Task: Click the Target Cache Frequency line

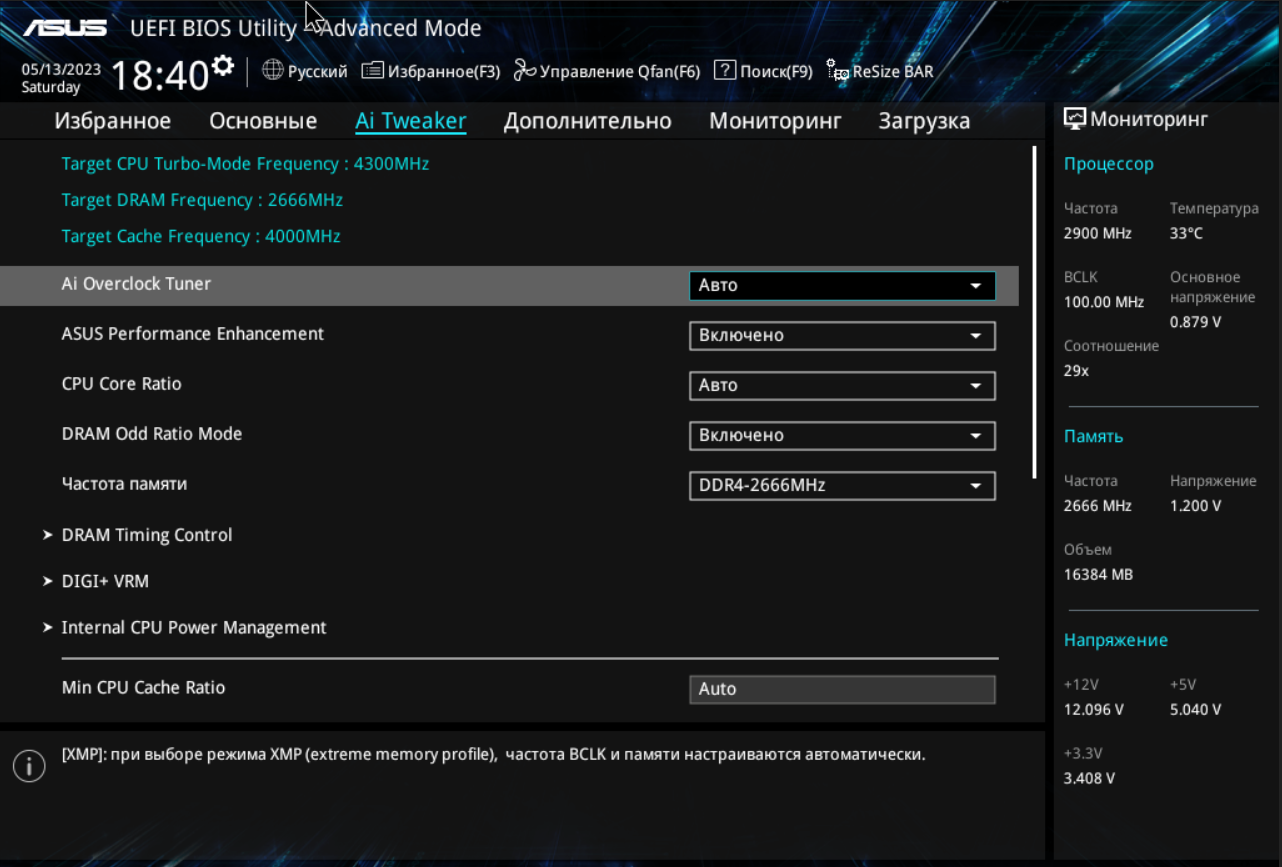Action: tap(201, 236)
